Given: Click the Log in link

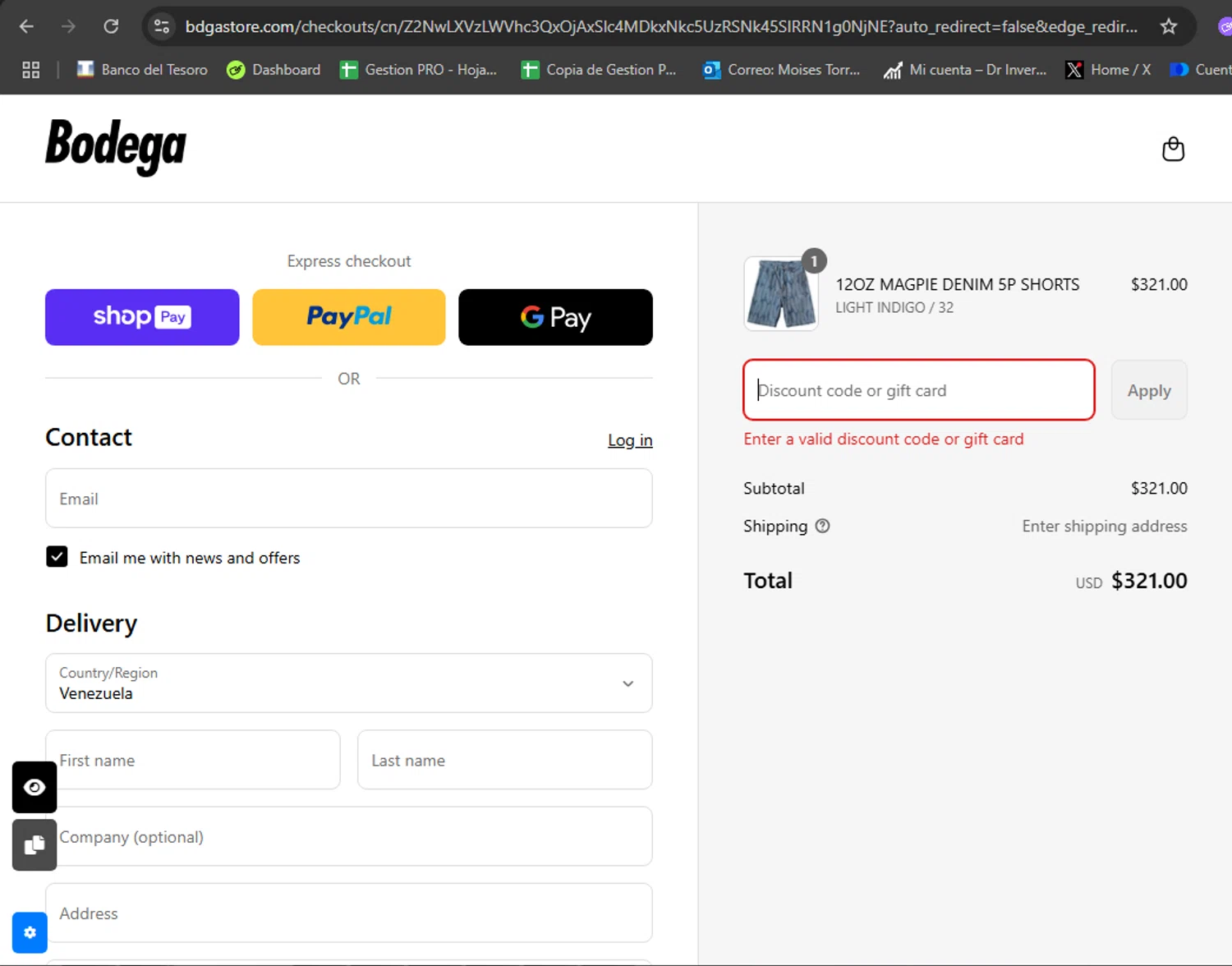Looking at the screenshot, I should pos(630,440).
